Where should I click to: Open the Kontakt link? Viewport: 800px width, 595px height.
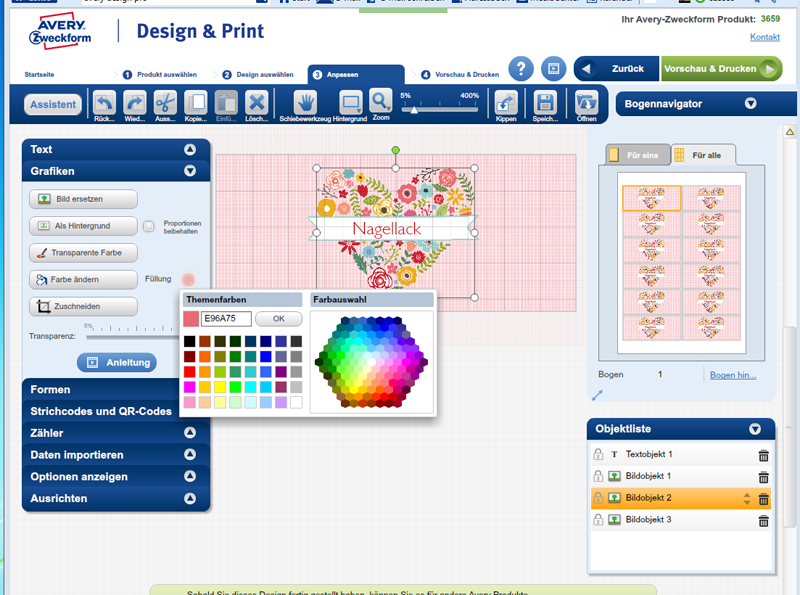[x=765, y=37]
